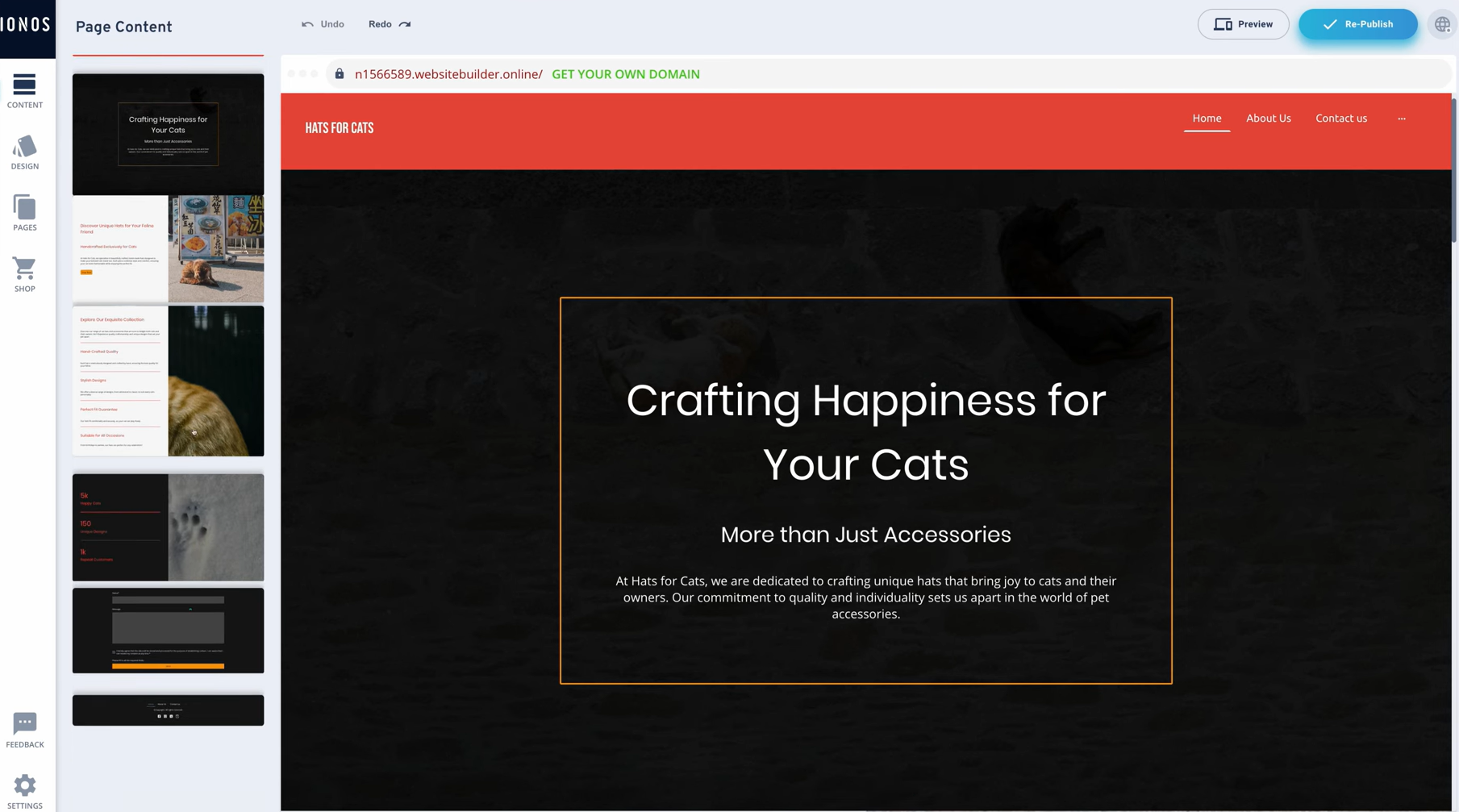This screenshot has height=812, width=1459.
Task: Select the Home tab in site navigation
Action: (x=1206, y=118)
